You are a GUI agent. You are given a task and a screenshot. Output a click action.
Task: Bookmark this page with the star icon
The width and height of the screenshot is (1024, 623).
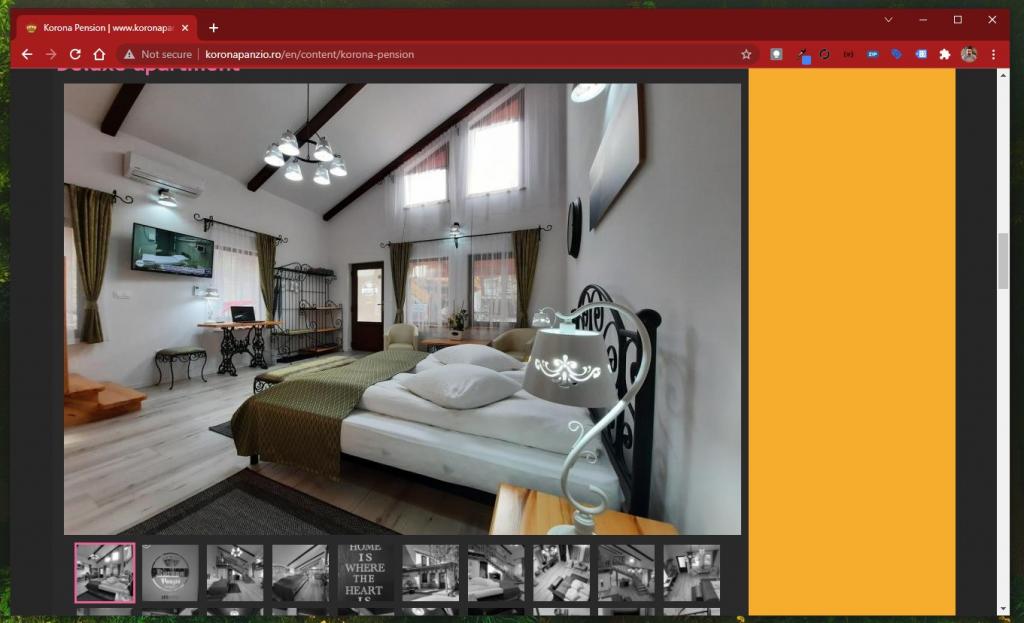746,54
